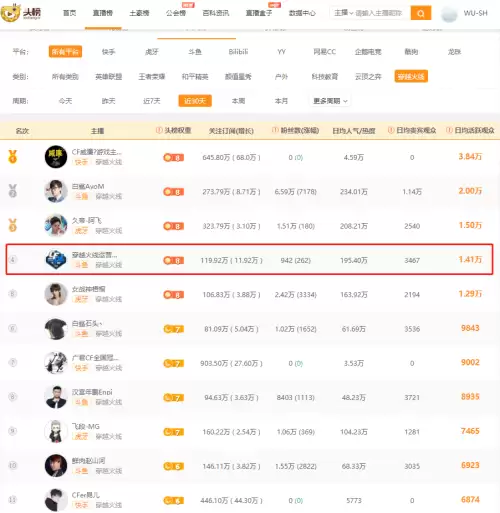
Task: Click the weight badge 8 for 白鲨AyoM
Action: pos(173,192)
